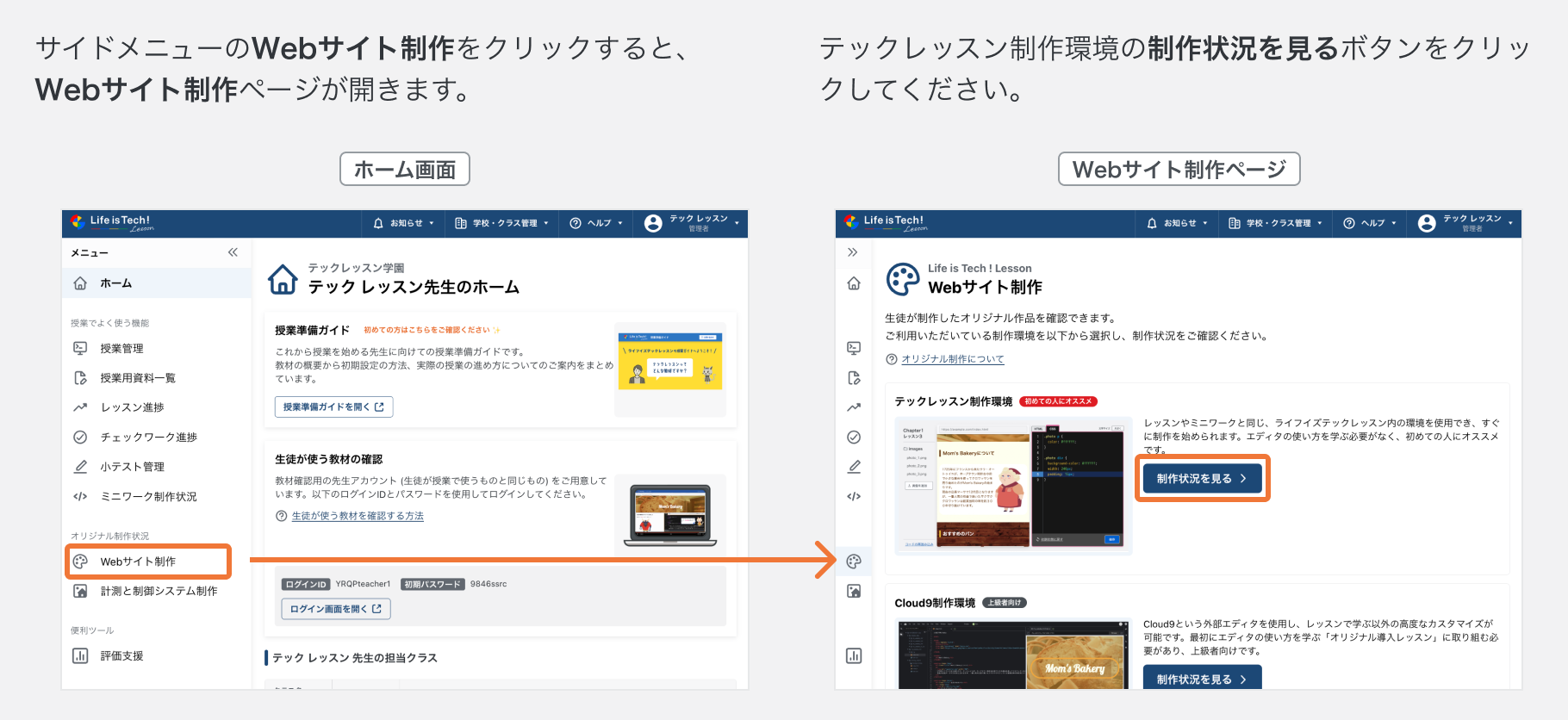Click Cloud9制作環境 preview thumbnail
The height and width of the screenshot is (720, 1568).
[x=1013, y=655]
